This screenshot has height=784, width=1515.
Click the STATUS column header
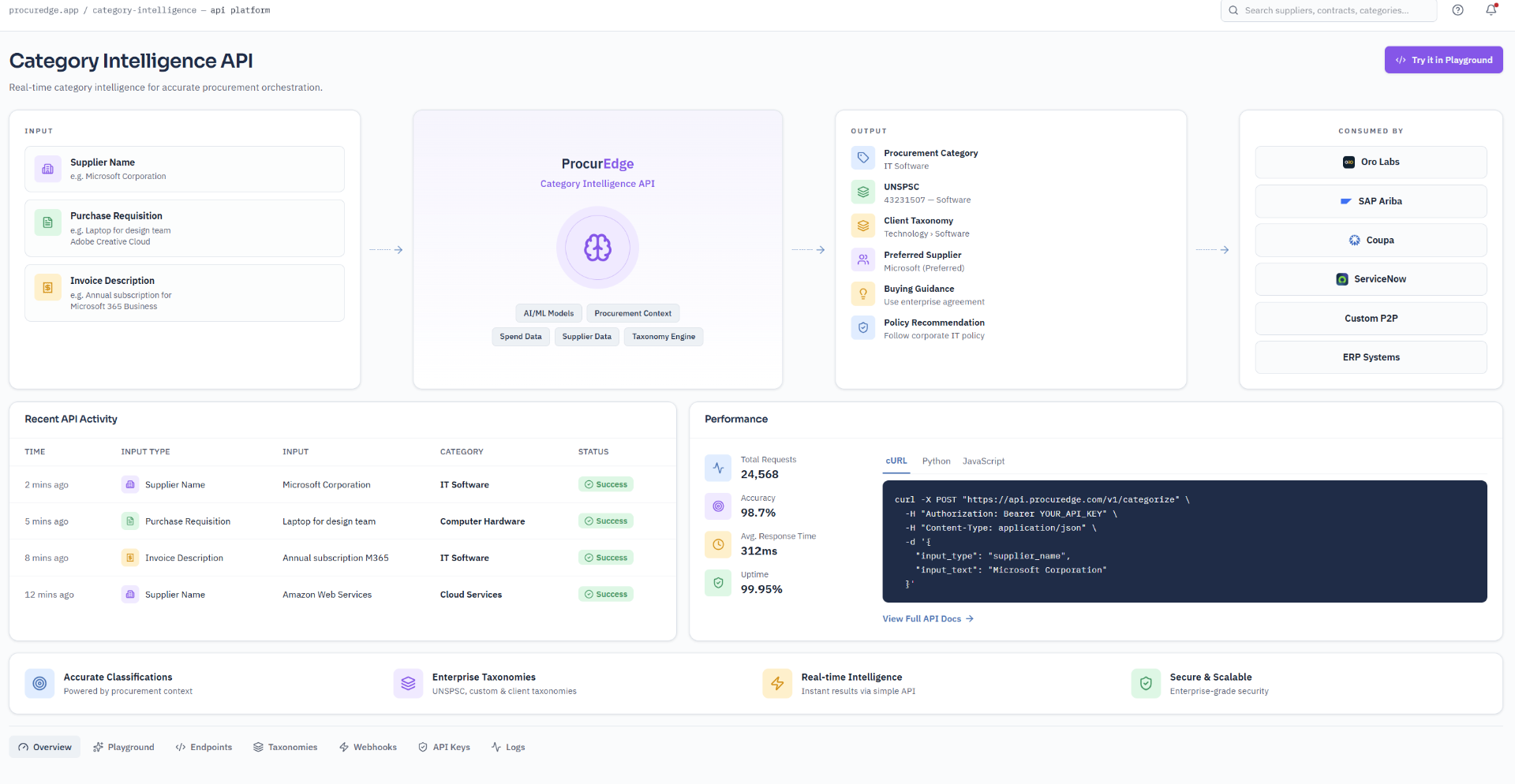click(x=593, y=452)
